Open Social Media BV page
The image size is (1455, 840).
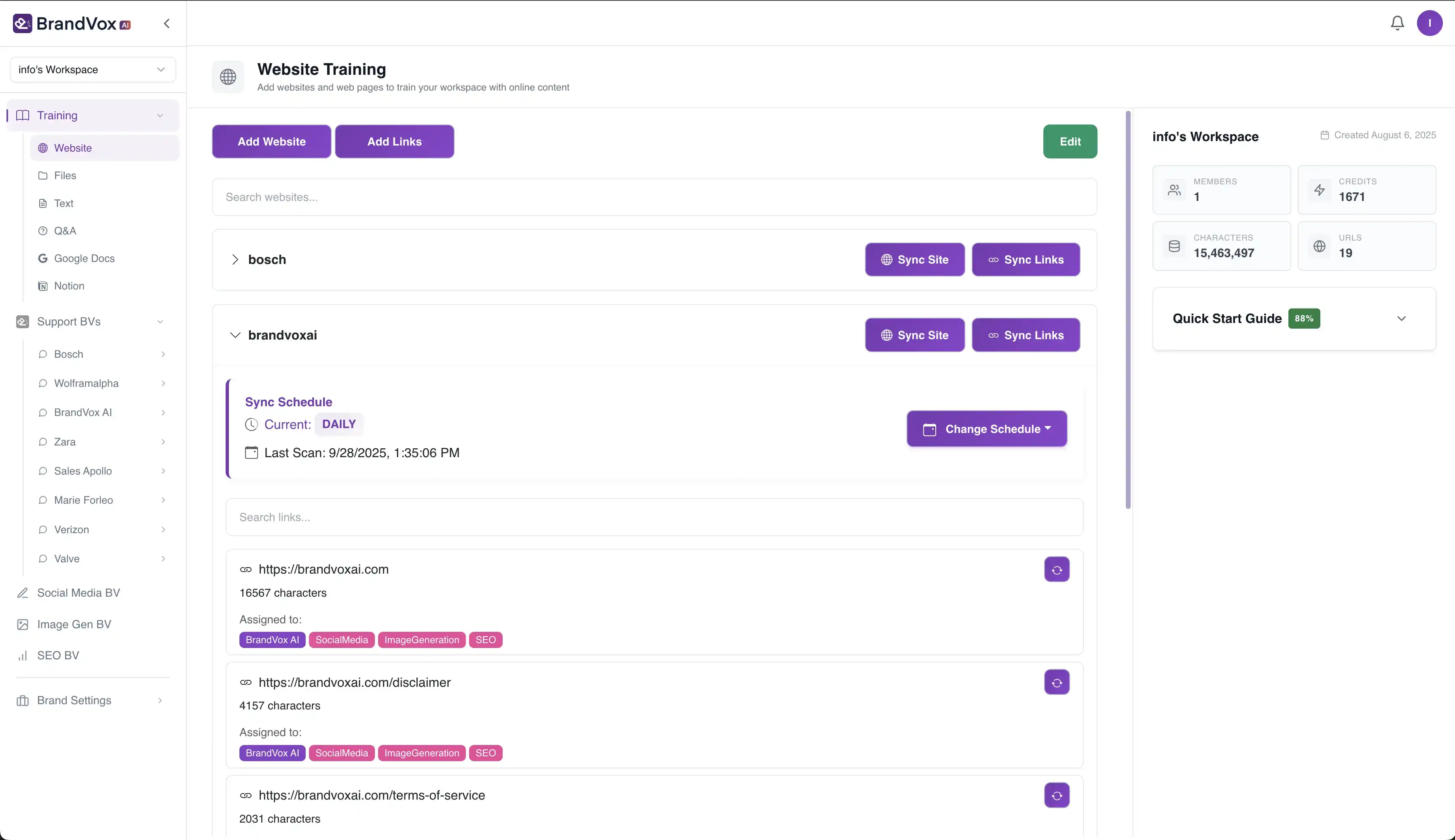pyautogui.click(x=78, y=593)
